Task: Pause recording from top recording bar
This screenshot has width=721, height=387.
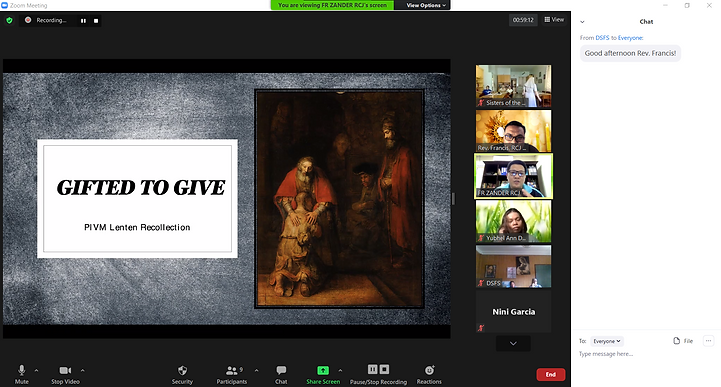Action: pyautogui.click(x=83, y=21)
